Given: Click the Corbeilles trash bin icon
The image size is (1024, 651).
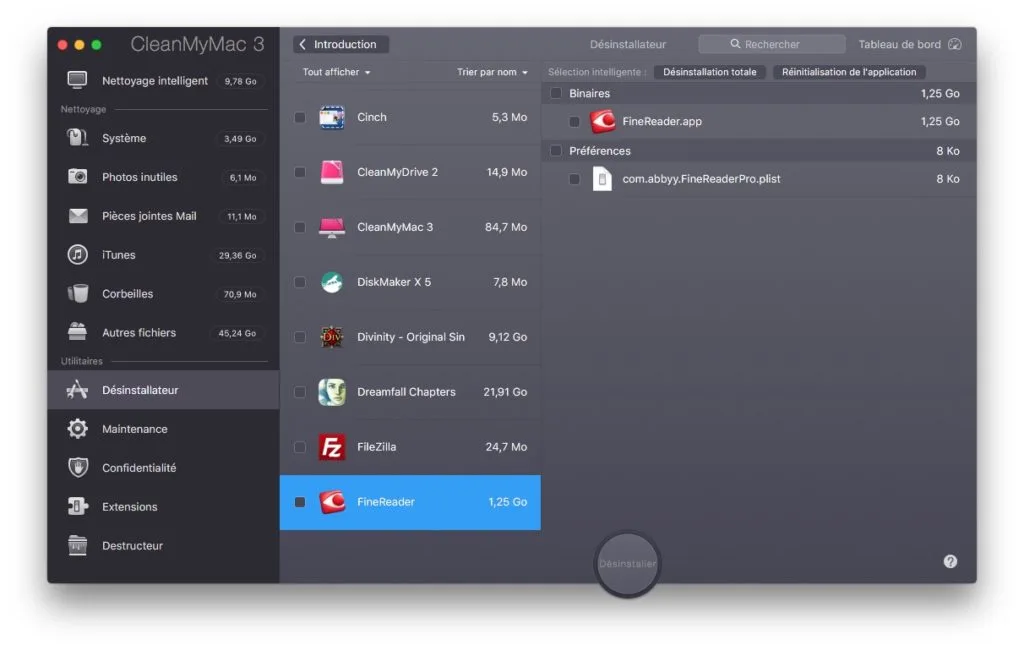Looking at the screenshot, I should [78, 293].
